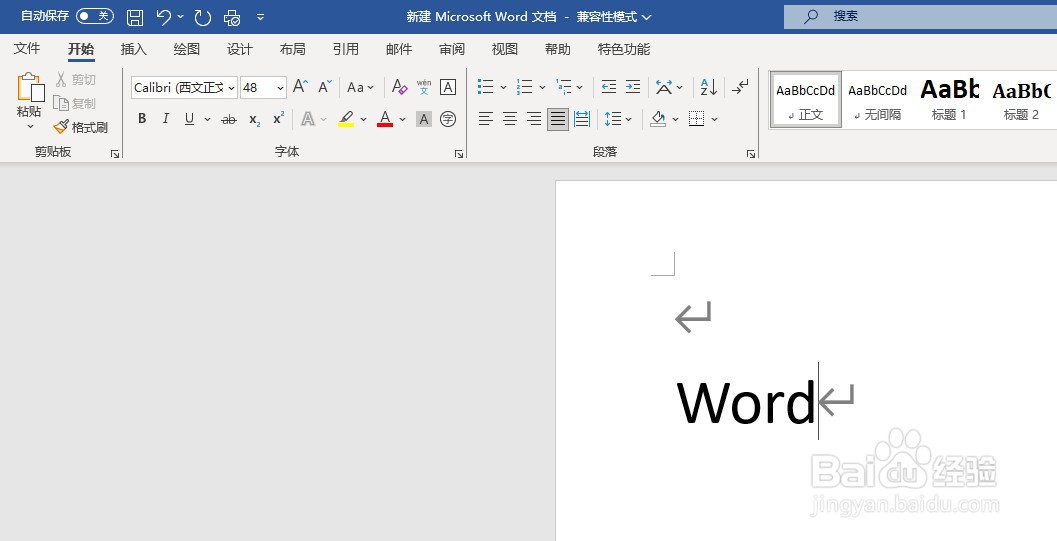Open the 帮助 tab
Image resolution: width=1057 pixels, height=541 pixels.
click(x=557, y=49)
